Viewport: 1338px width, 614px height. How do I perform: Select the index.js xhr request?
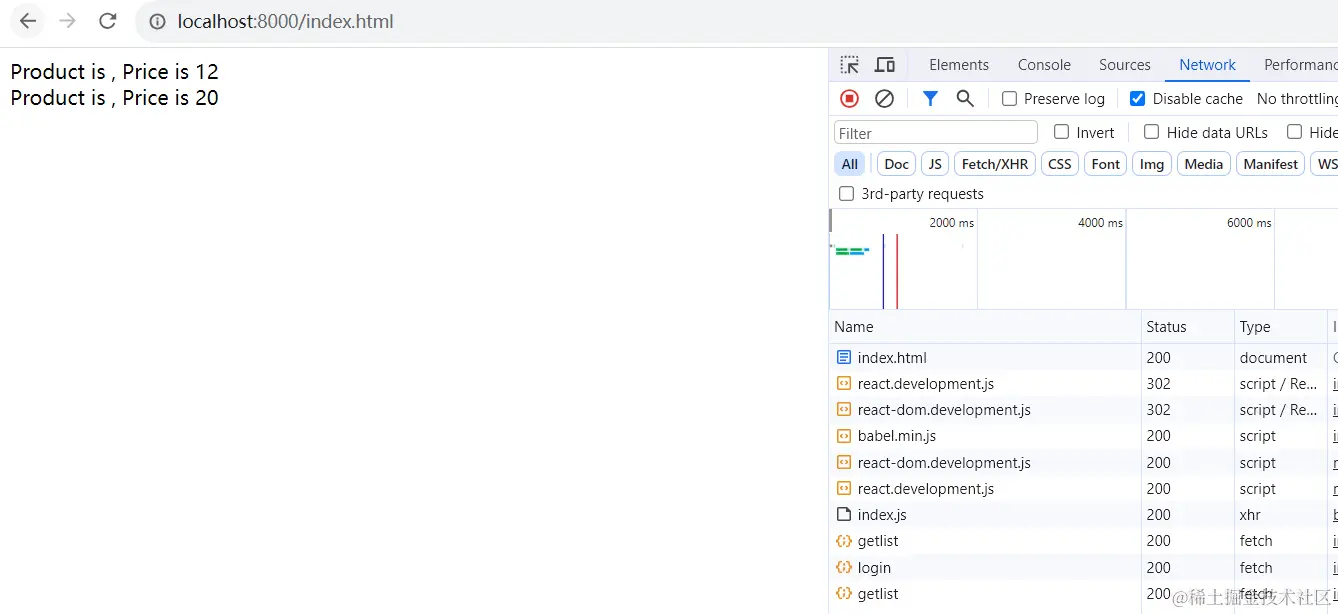point(1084,515)
